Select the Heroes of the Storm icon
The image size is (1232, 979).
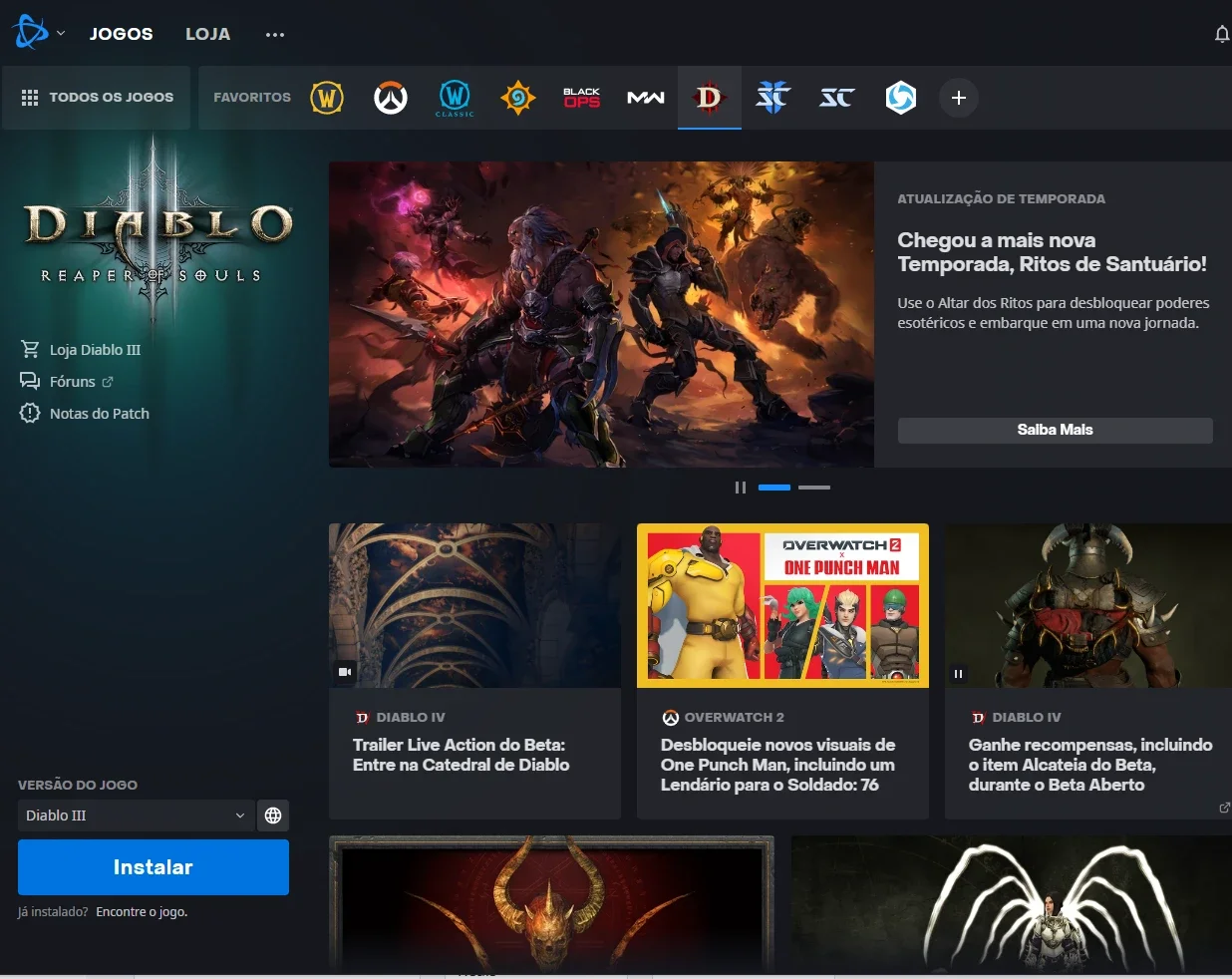[901, 98]
